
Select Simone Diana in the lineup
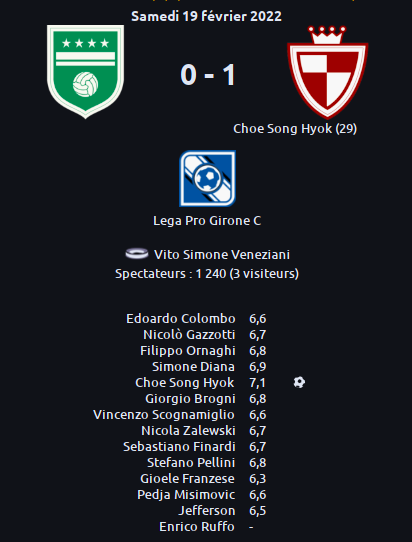(193, 367)
